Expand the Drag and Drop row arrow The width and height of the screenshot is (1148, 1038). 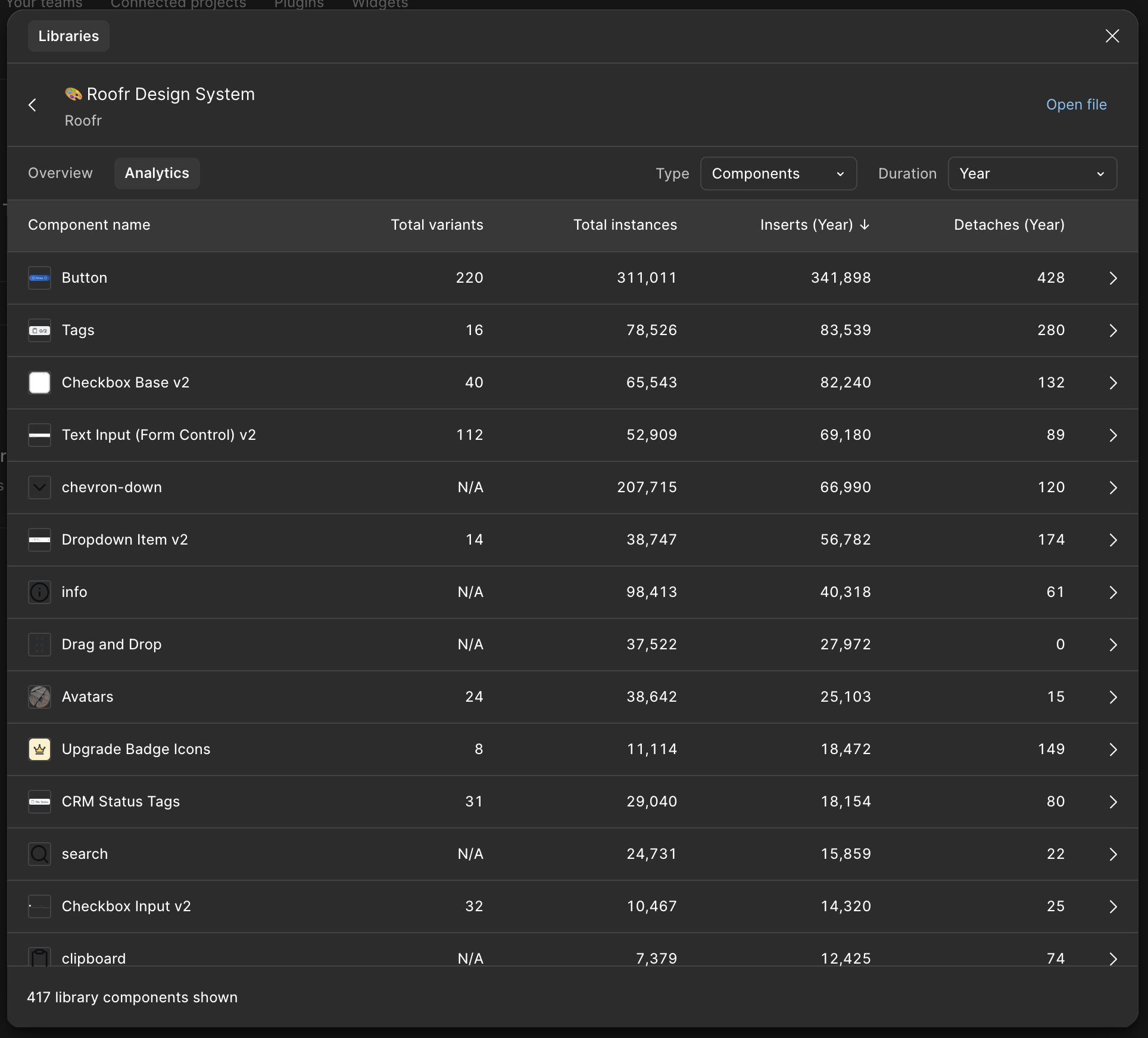coord(1113,645)
